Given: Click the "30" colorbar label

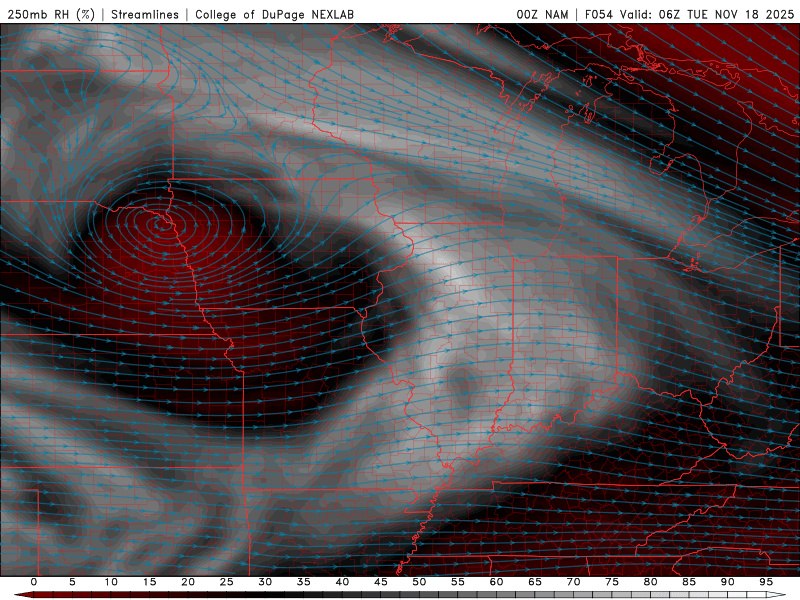Looking at the screenshot, I should (x=265, y=582).
